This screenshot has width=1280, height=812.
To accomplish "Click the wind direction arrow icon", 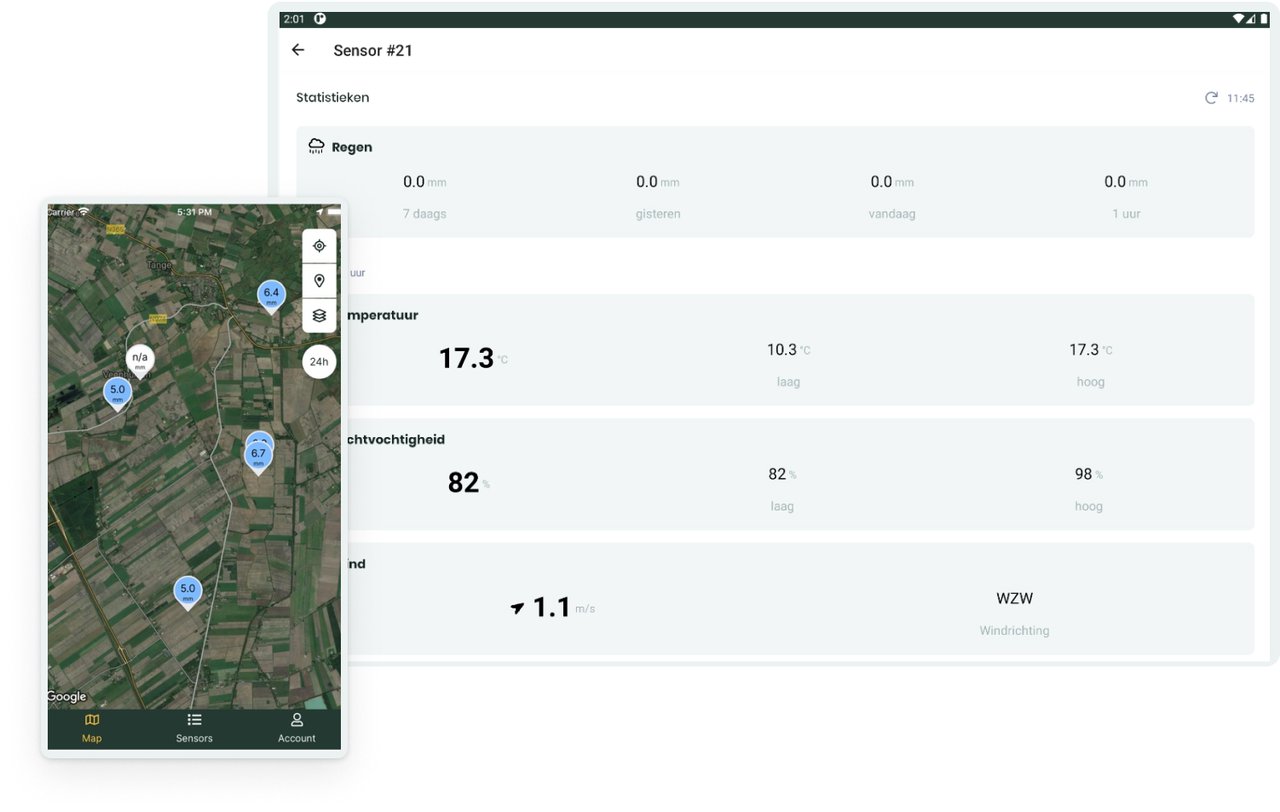I will click(517, 607).
